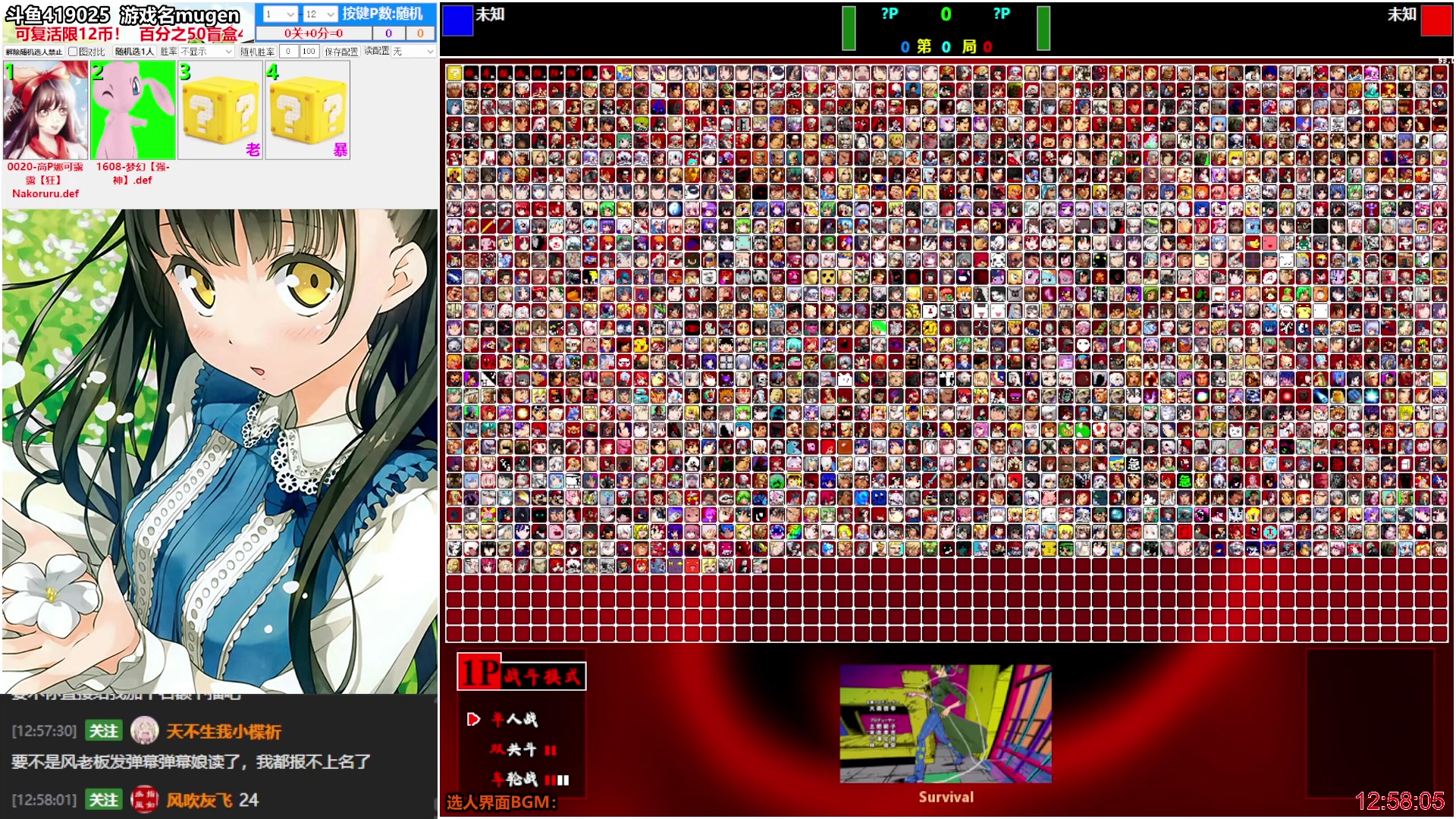The width and height of the screenshot is (1456, 819).
Task: Click the username 风吹灰飞
Action: tap(199, 800)
